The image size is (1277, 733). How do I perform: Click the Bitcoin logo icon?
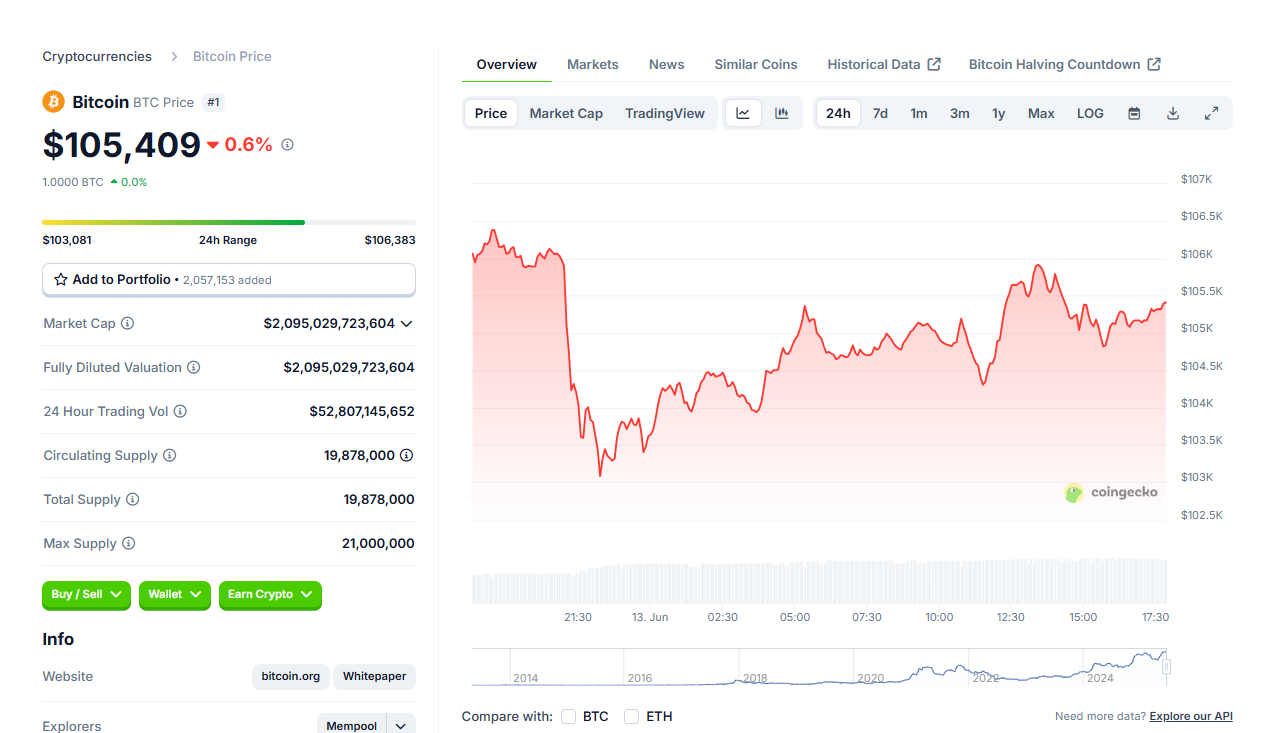[53, 102]
